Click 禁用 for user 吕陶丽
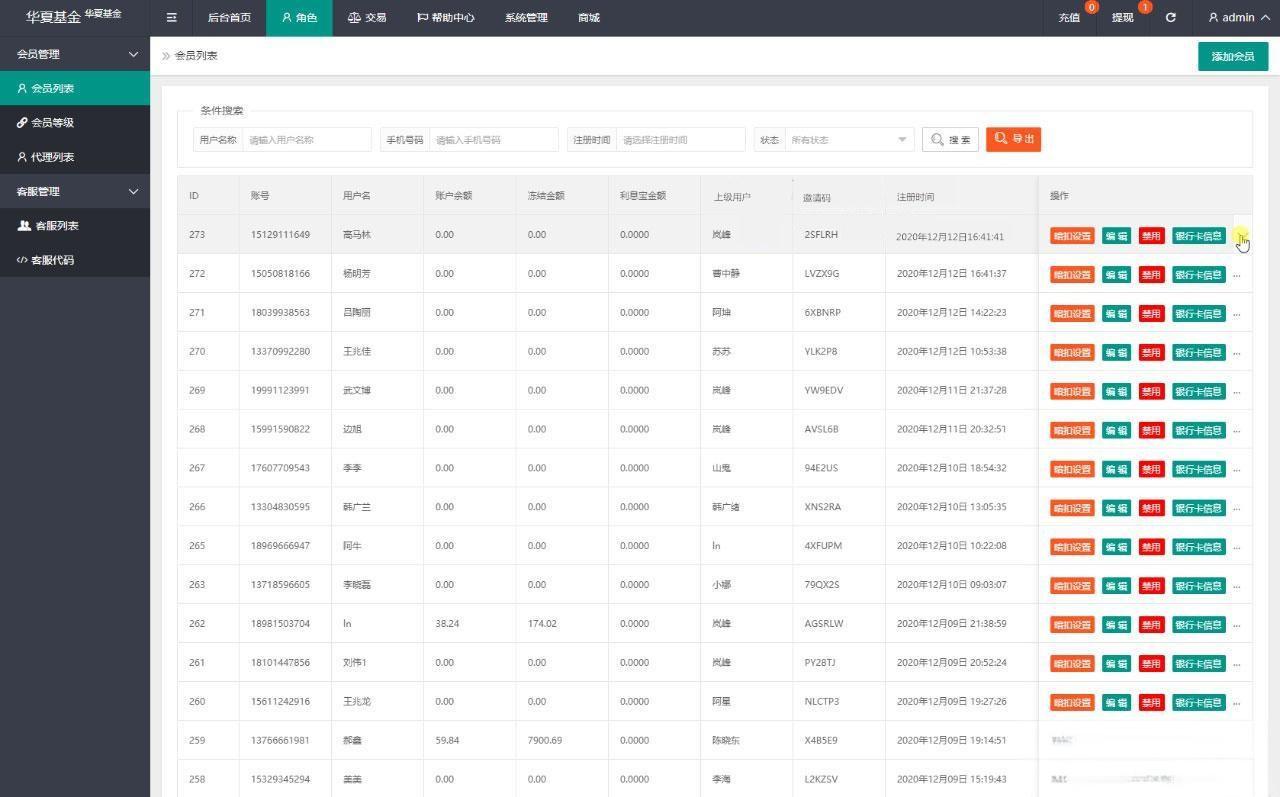 tap(1151, 313)
